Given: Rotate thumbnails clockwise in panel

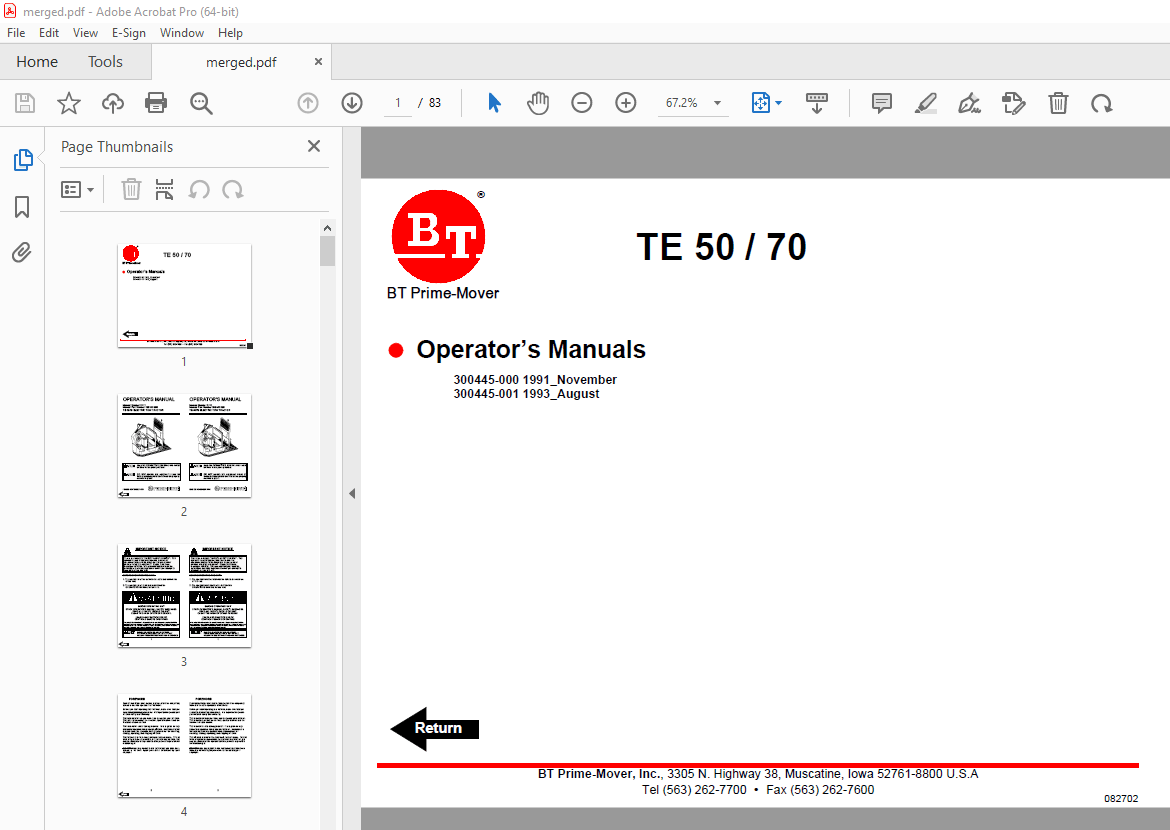Looking at the screenshot, I should pos(233,190).
